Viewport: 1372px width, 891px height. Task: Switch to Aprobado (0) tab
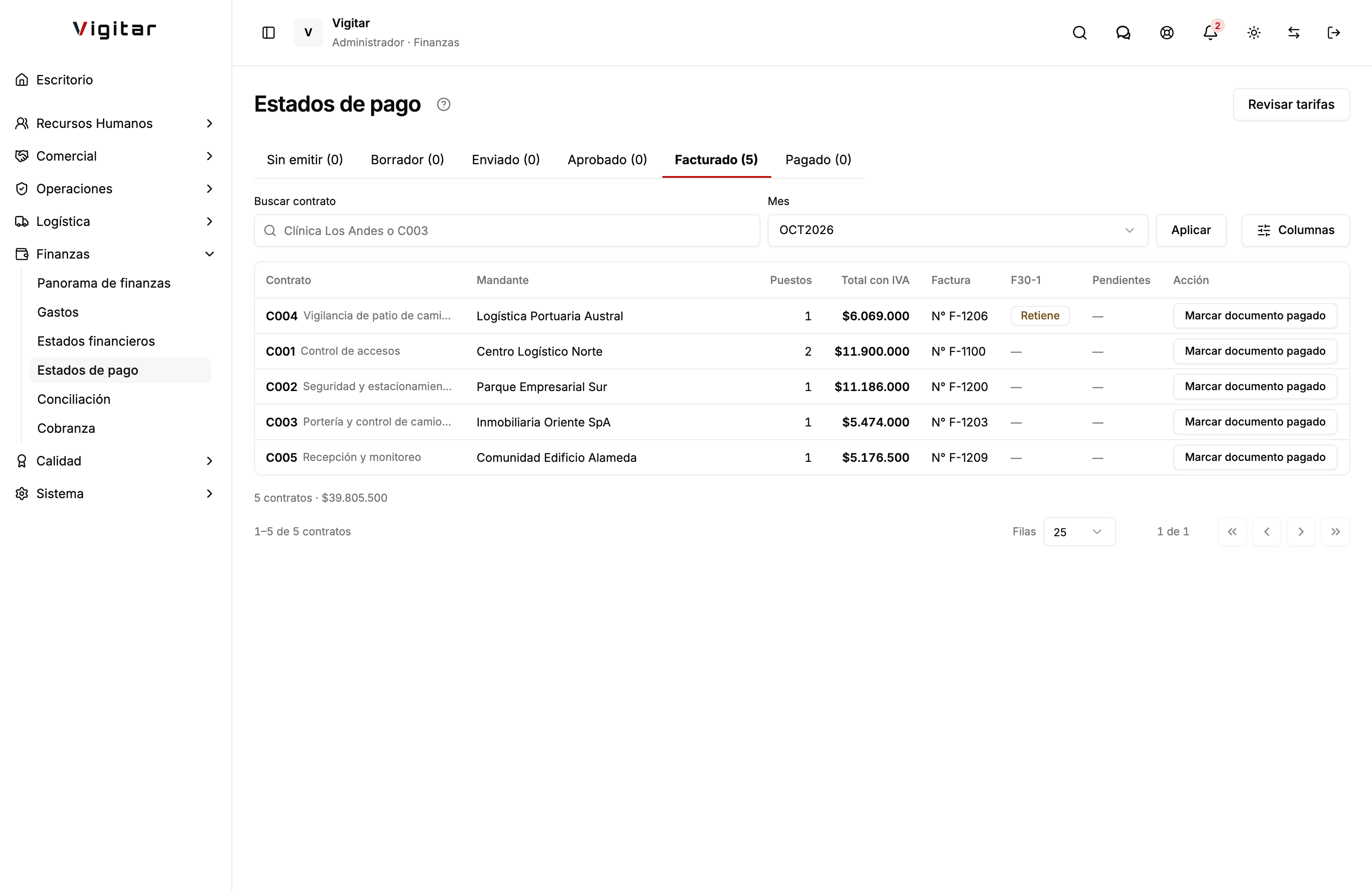tap(607, 160)
